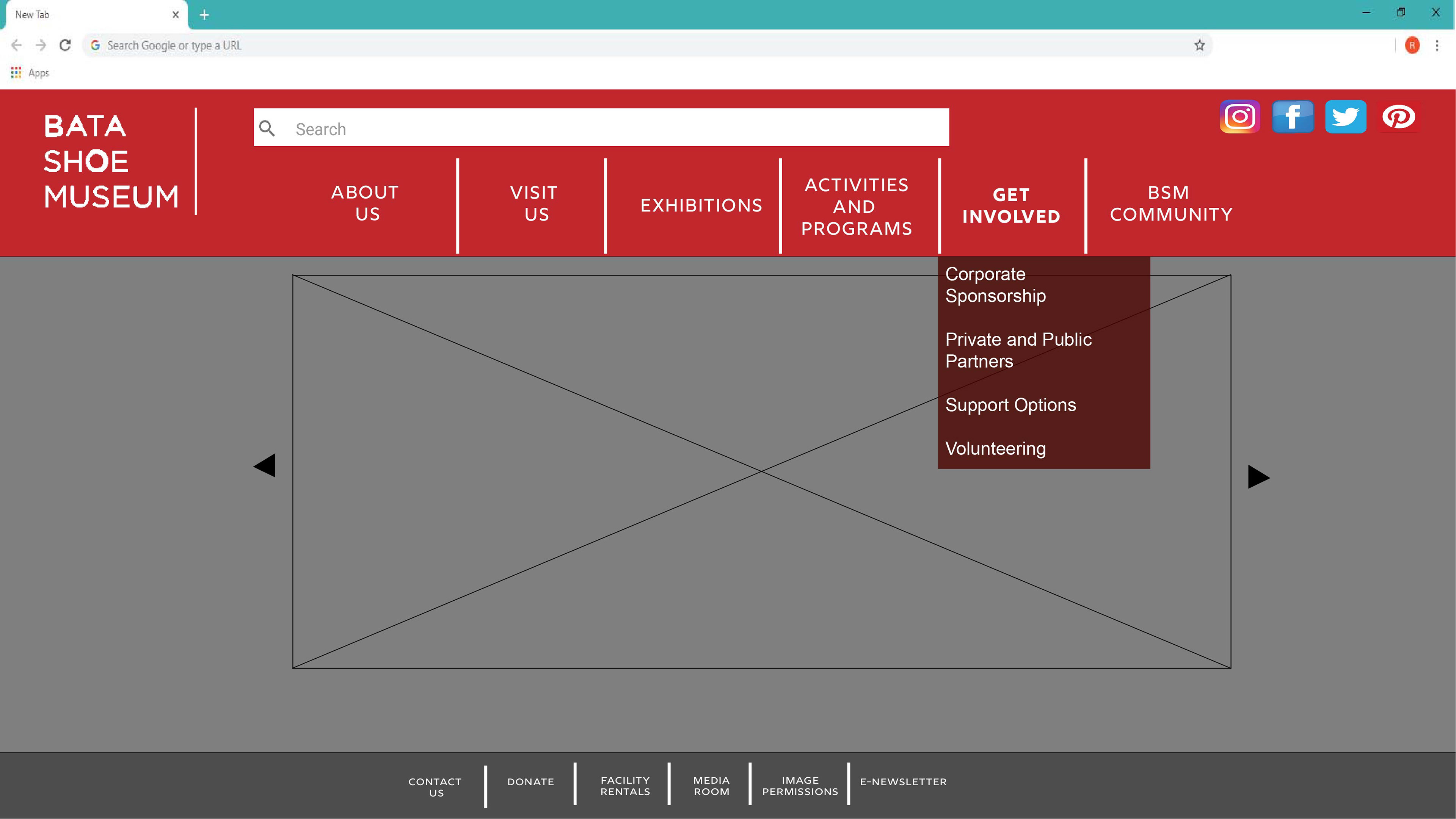Click the site Search field
The image size is (1456, 819).
pyautogui.click(x=601, y=128)
